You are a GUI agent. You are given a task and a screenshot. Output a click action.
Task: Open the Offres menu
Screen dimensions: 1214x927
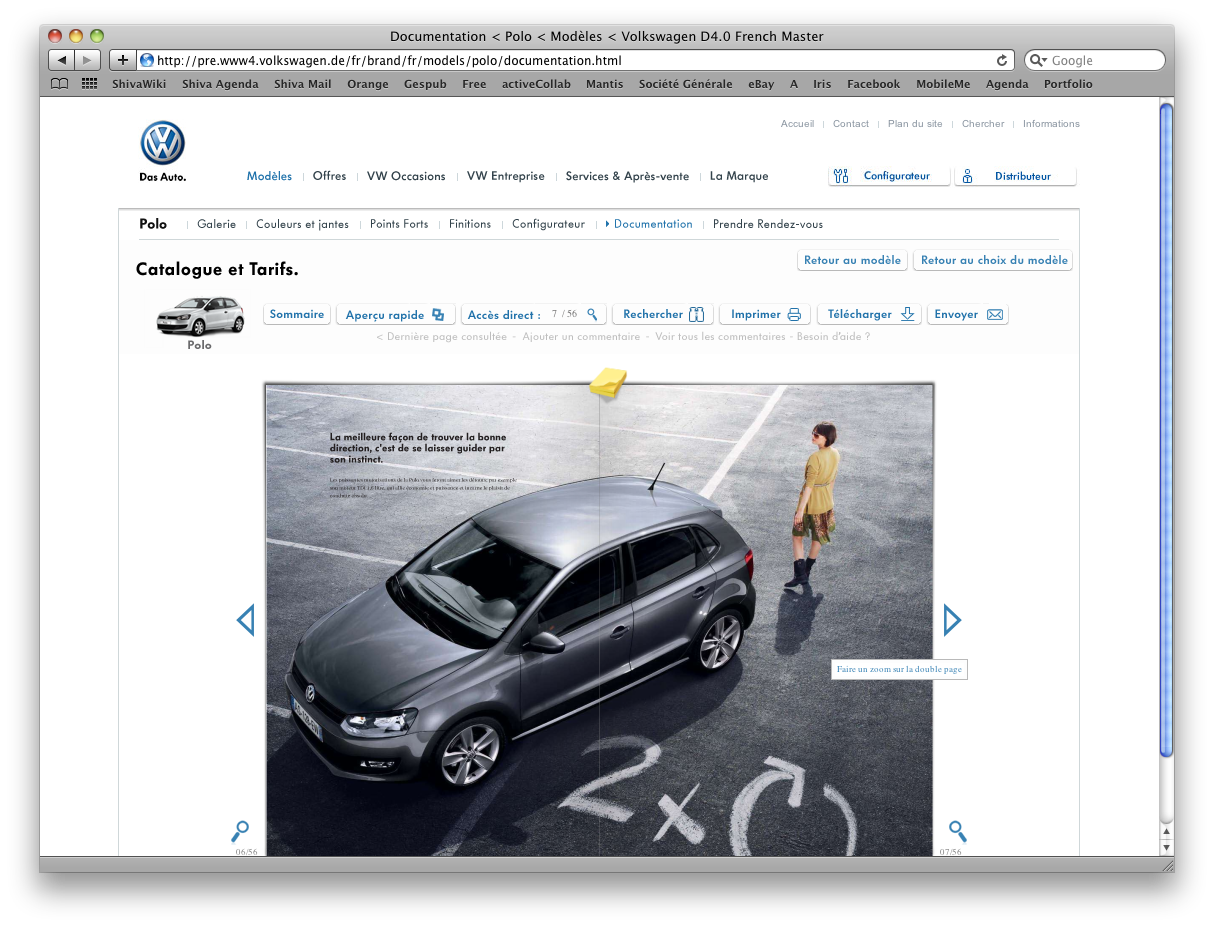[329, 176]
